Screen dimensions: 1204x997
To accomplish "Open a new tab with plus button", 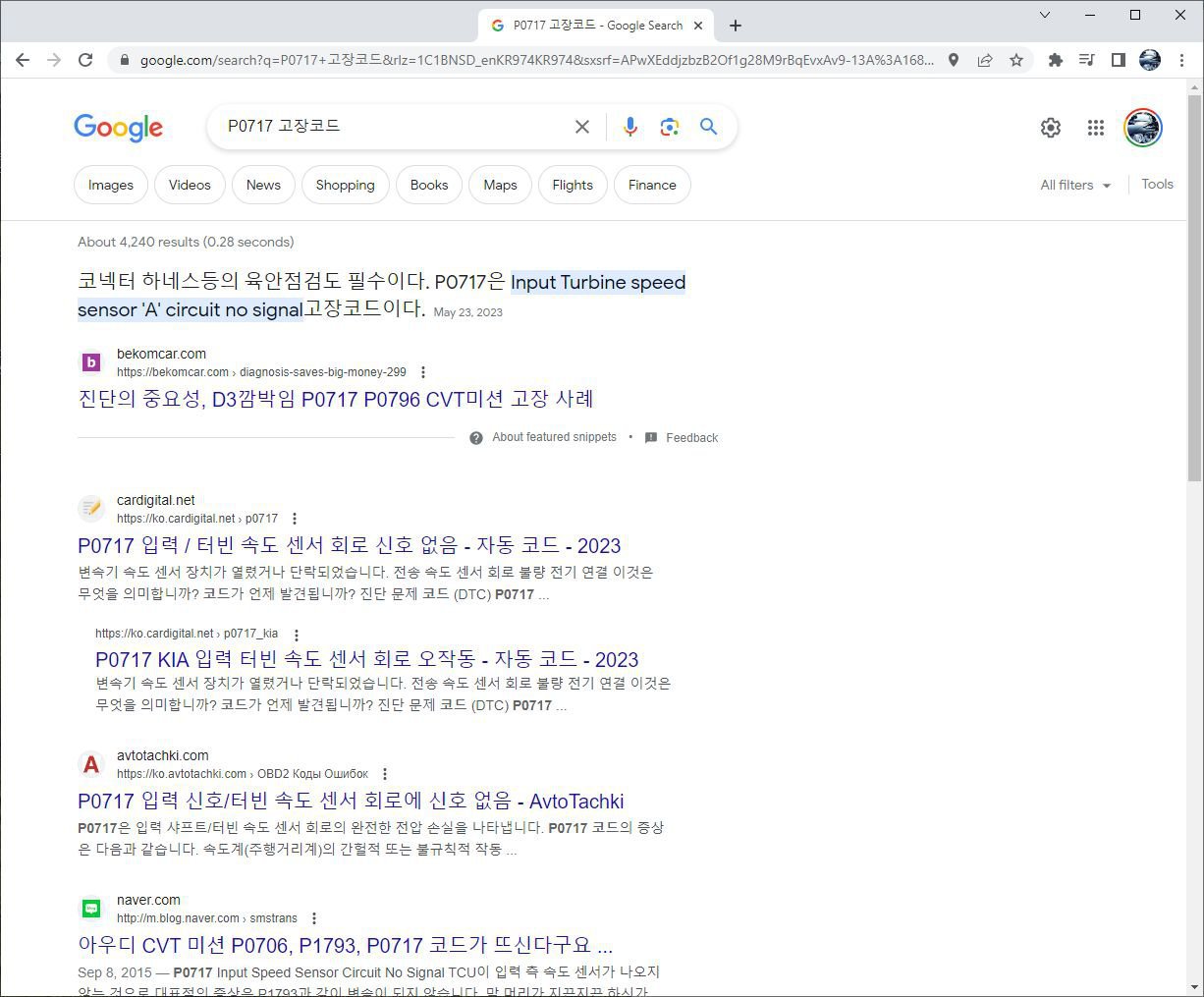I will tap(736, 26).
